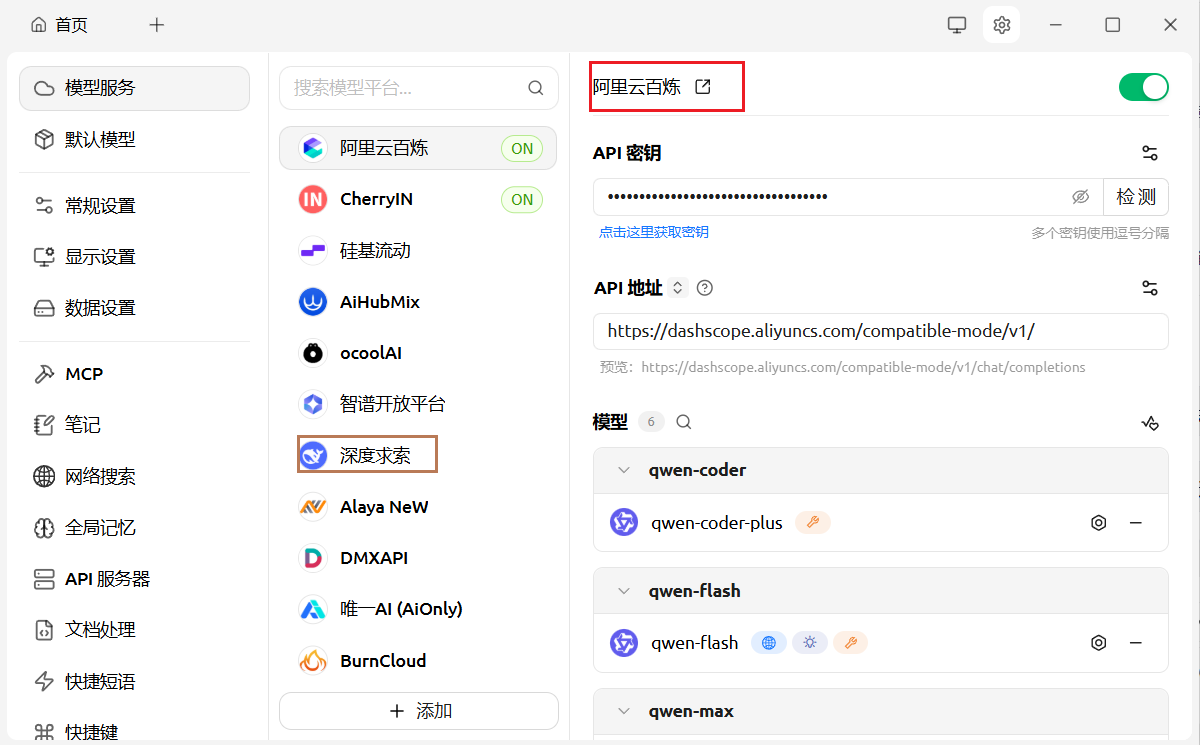Screen dimensions: 1200x745
Task: Search models with 模型 magnifier icon
Action: [x=684, y=422]
